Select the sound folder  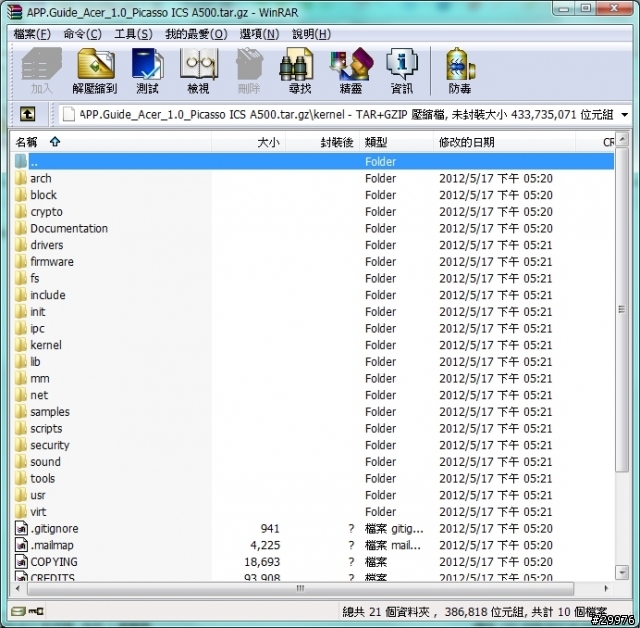coord(45,462)
